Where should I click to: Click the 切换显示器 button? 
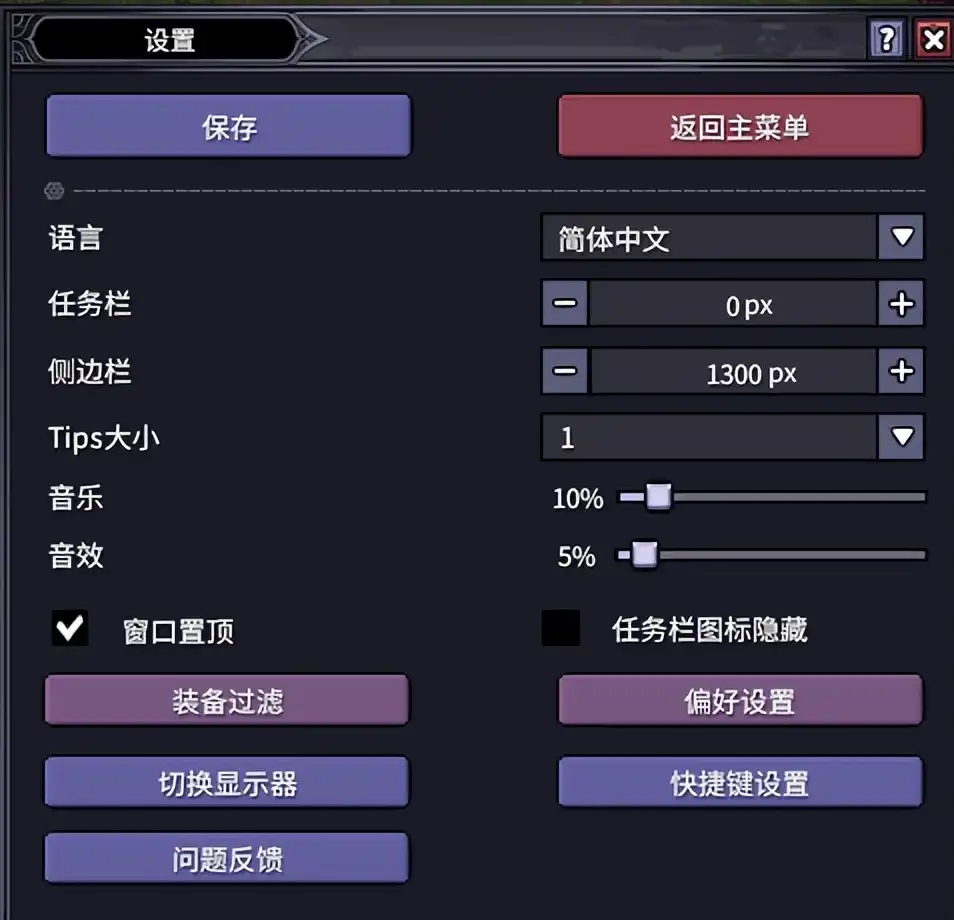[226, 782]
